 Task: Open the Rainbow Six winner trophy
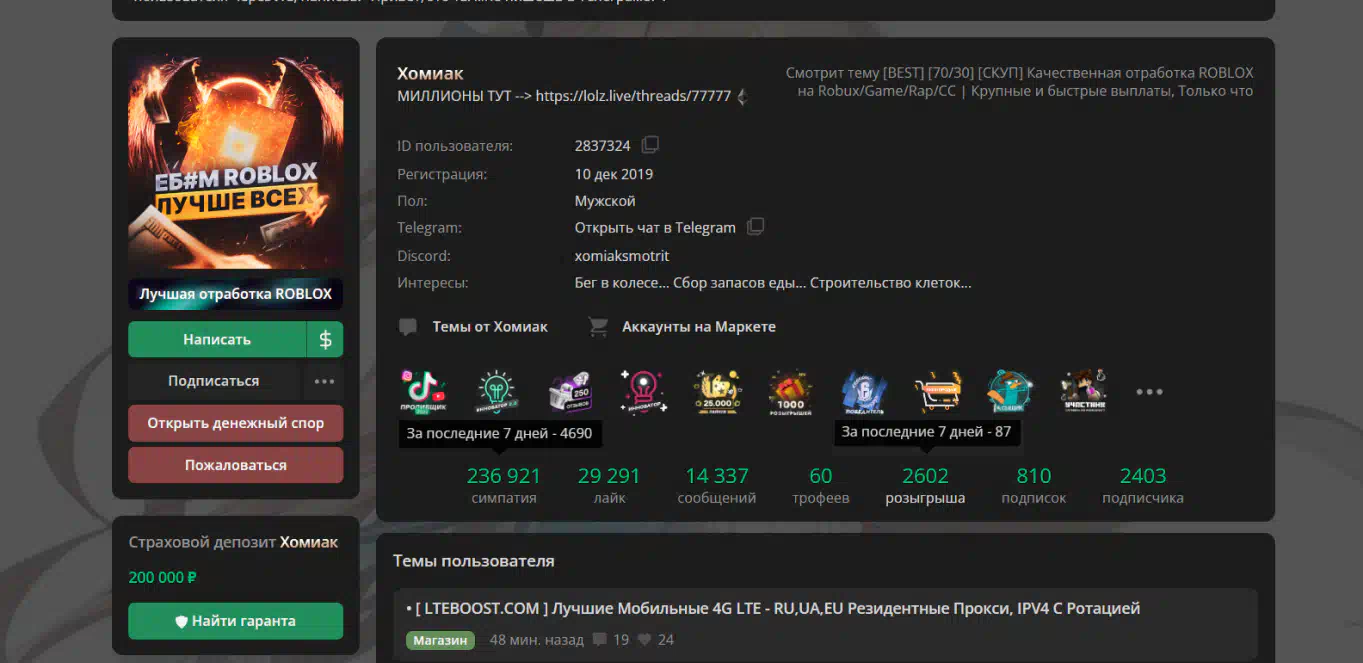(865, 391)
